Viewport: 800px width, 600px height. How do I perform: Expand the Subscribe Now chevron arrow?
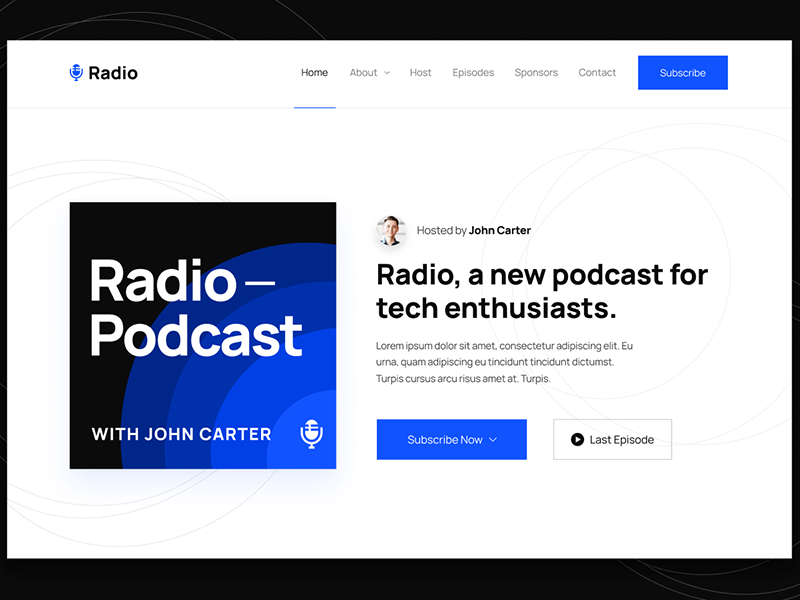tap(493, 439)
